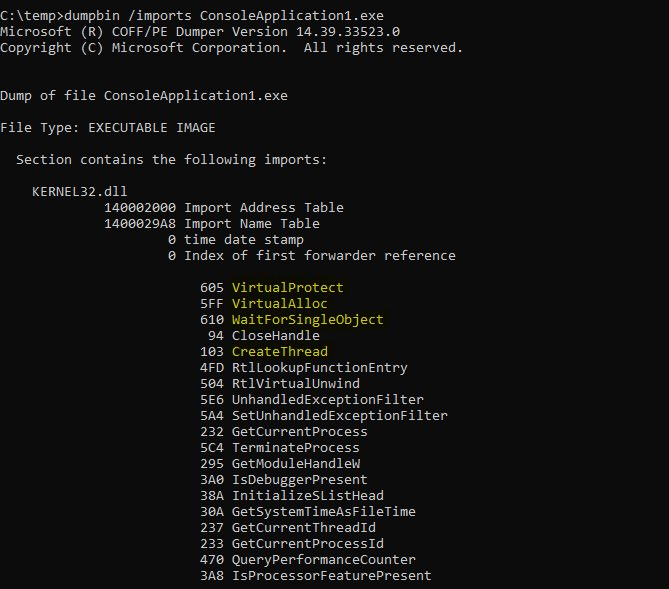
Task: Click the IsDebuggerPresent import line
Action: [x=299, y=480]
